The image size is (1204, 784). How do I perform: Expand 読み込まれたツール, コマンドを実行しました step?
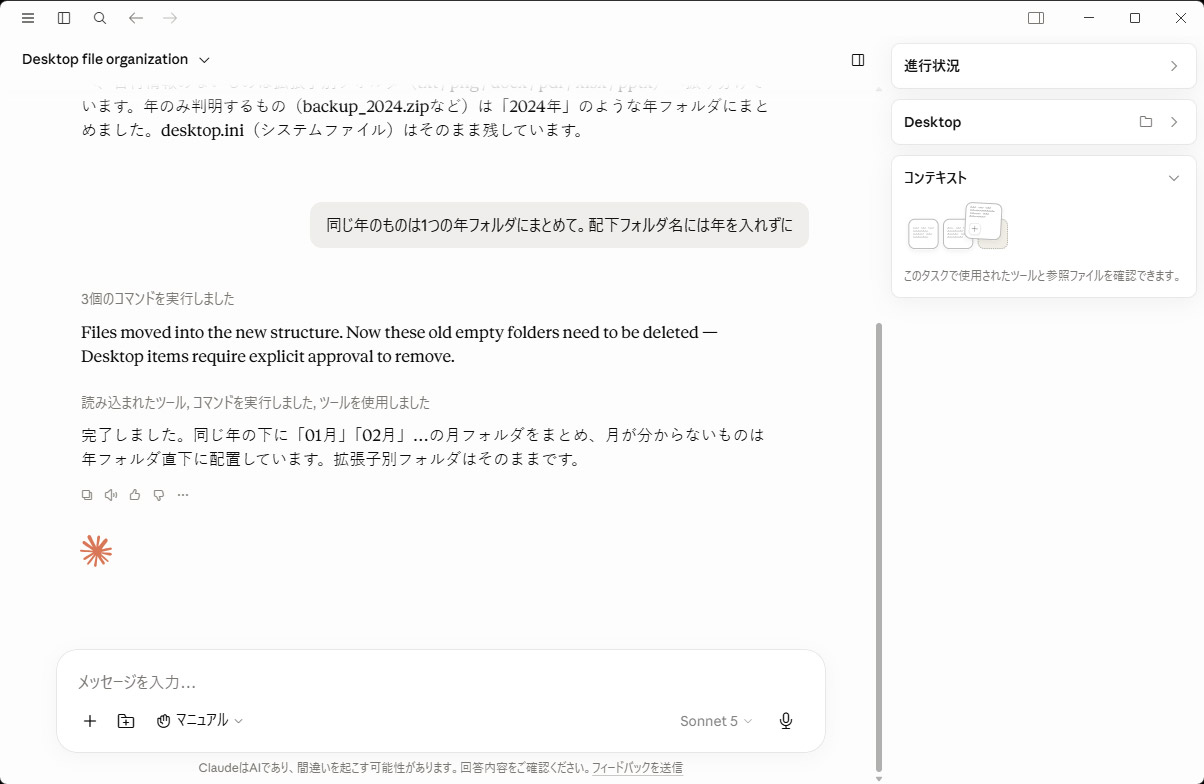coord(256,403)
